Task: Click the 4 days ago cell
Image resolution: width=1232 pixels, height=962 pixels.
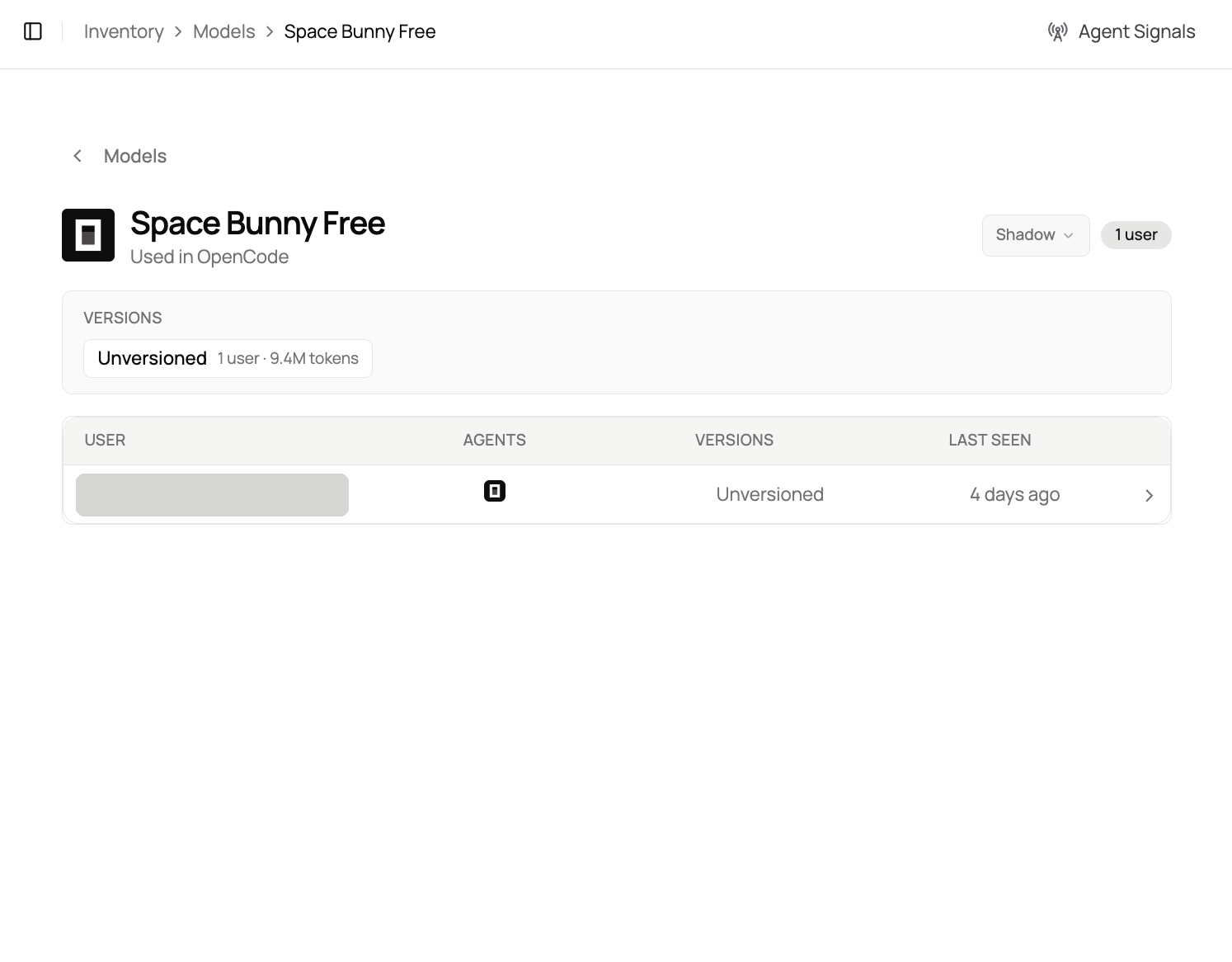Action: (1014, 494)
